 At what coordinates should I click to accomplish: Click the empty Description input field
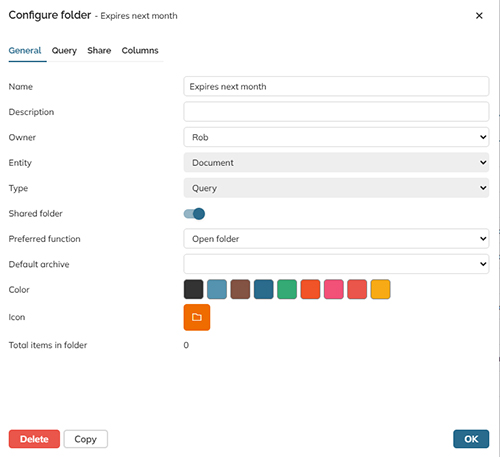pyautogui.click(x=336, y=112)
